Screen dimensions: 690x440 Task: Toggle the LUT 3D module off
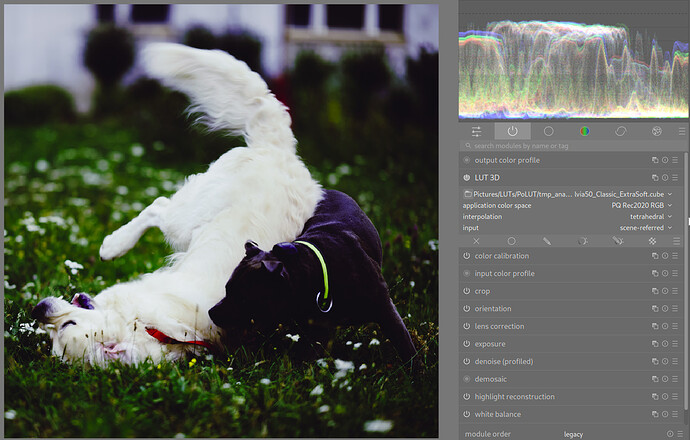pos(466,178)
